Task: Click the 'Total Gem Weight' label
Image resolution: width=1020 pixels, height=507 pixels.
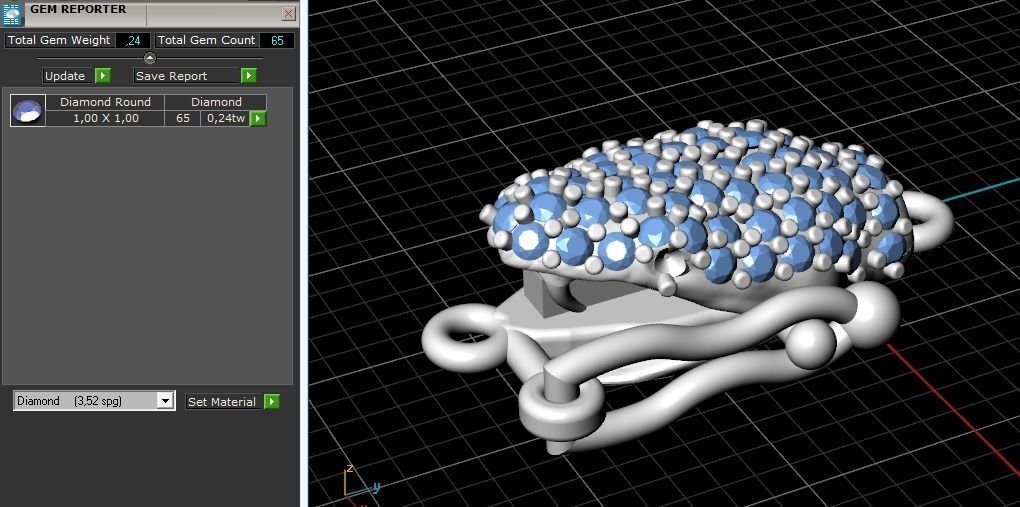Action: click(59, 40)
